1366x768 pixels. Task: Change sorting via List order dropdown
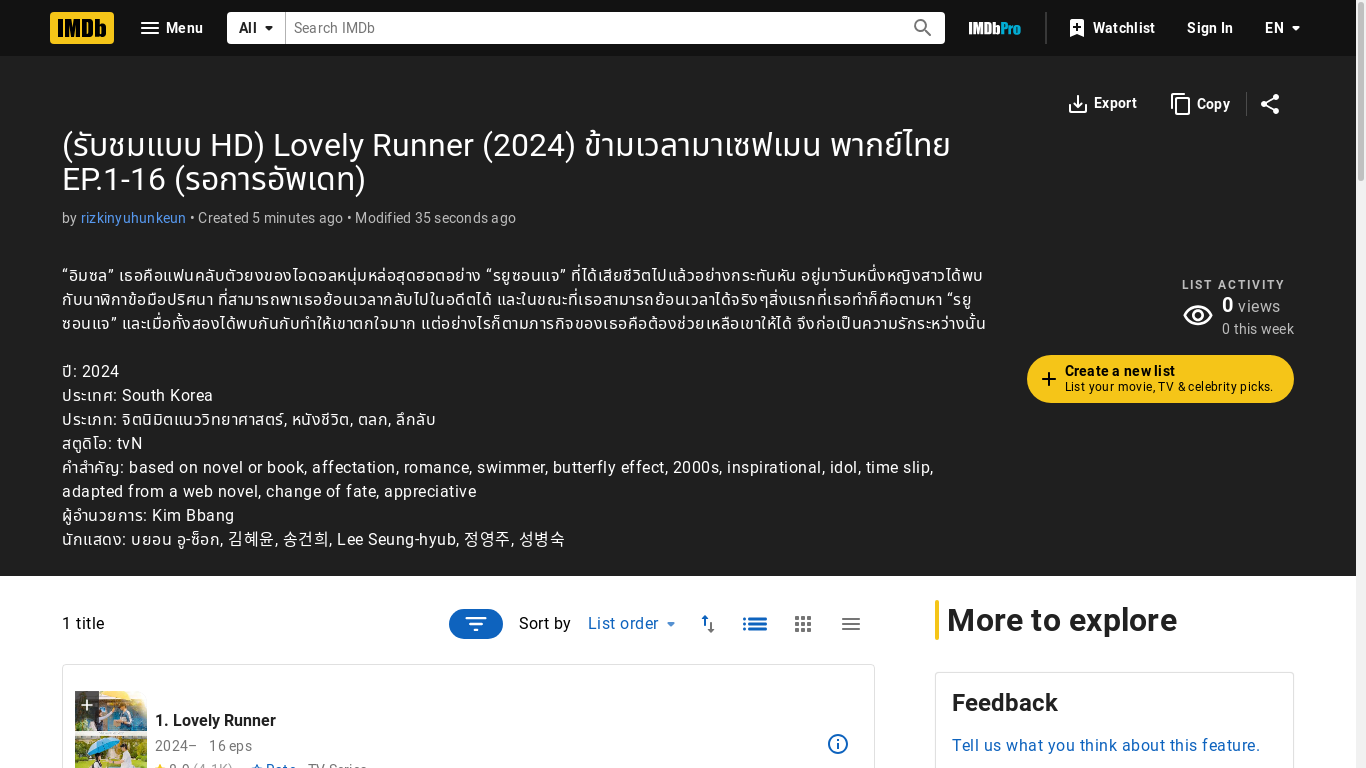click(x=632, y=624)
